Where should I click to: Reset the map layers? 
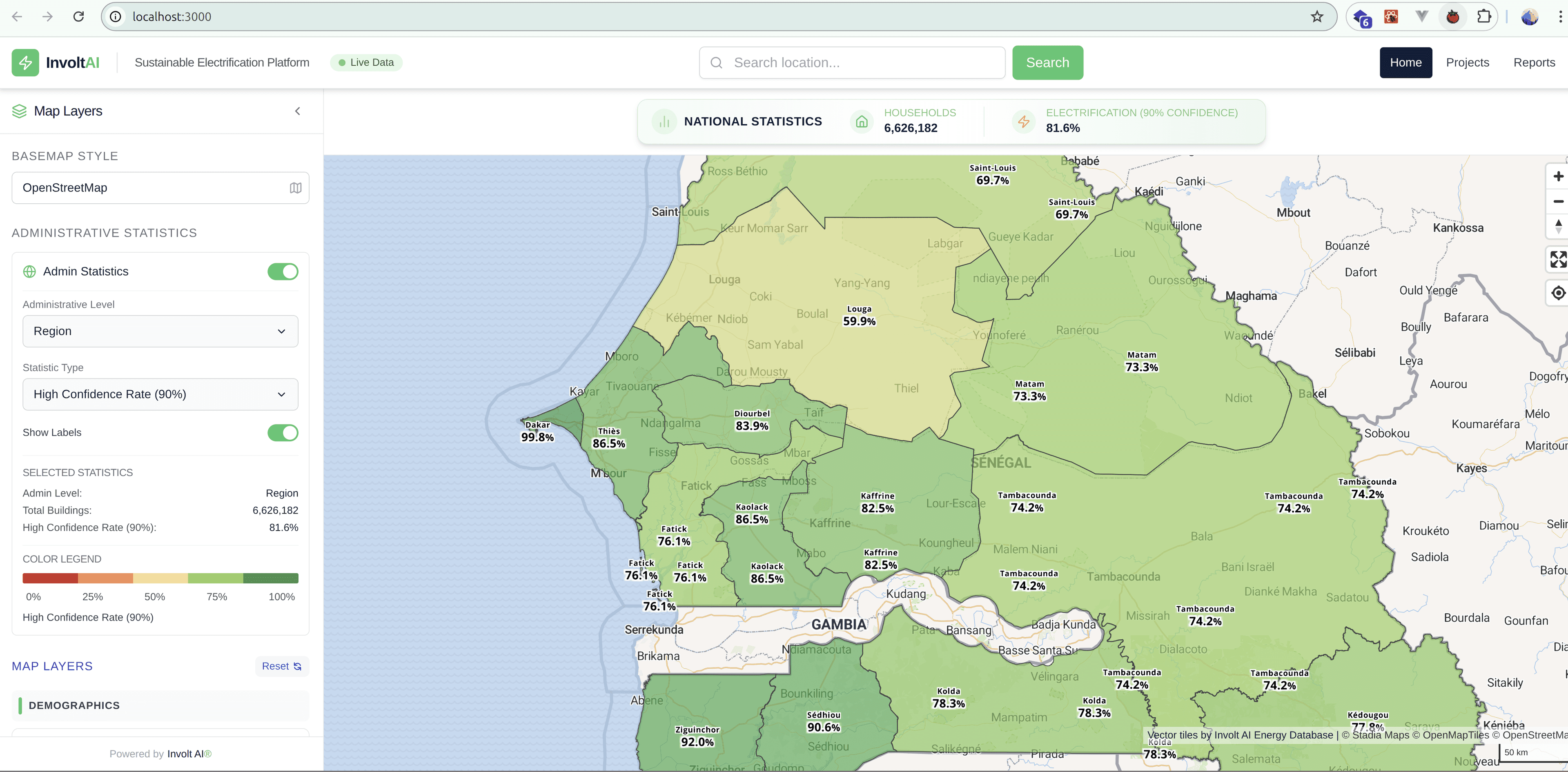click(282, 666)
